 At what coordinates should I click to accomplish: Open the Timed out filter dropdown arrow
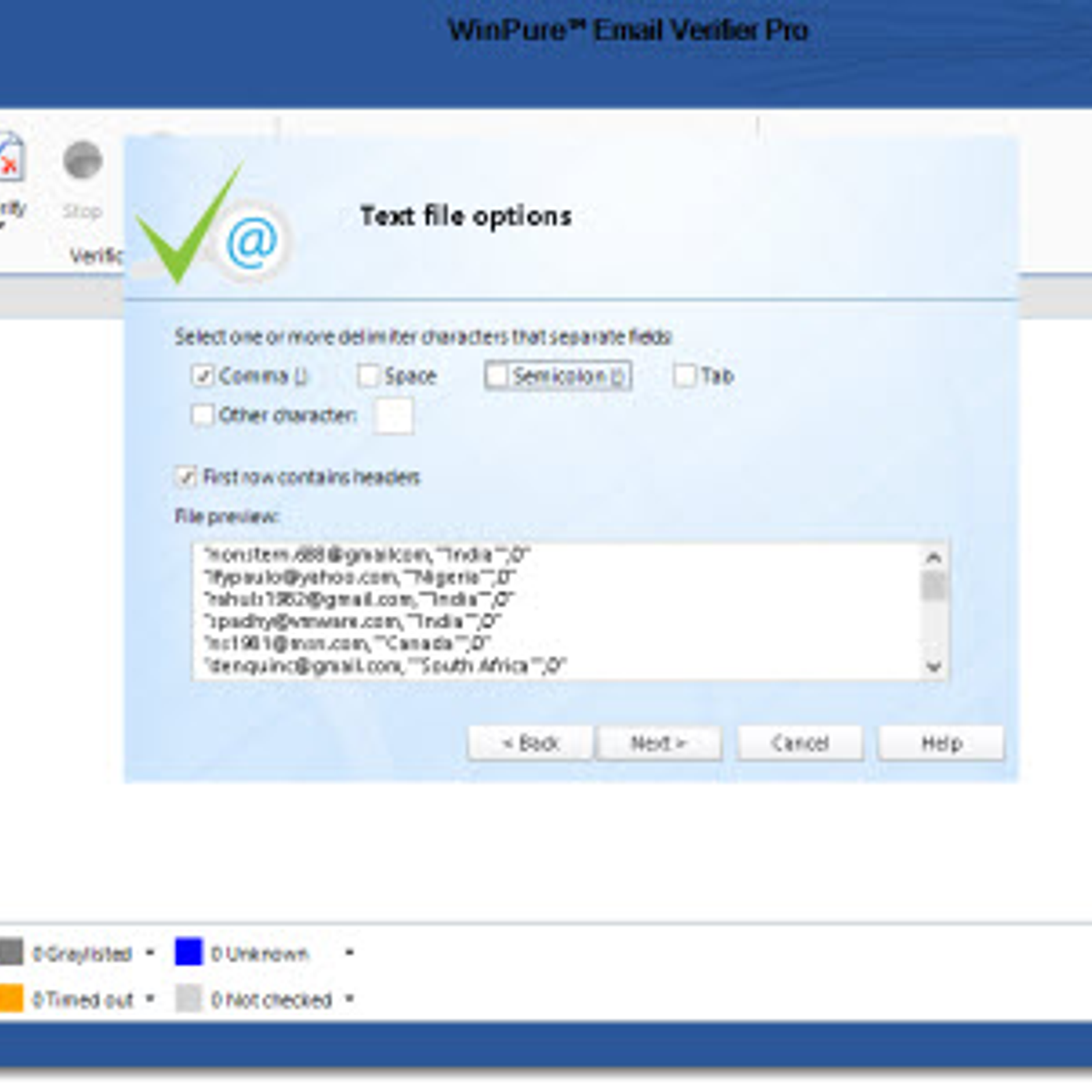click(x=150, y=998)
